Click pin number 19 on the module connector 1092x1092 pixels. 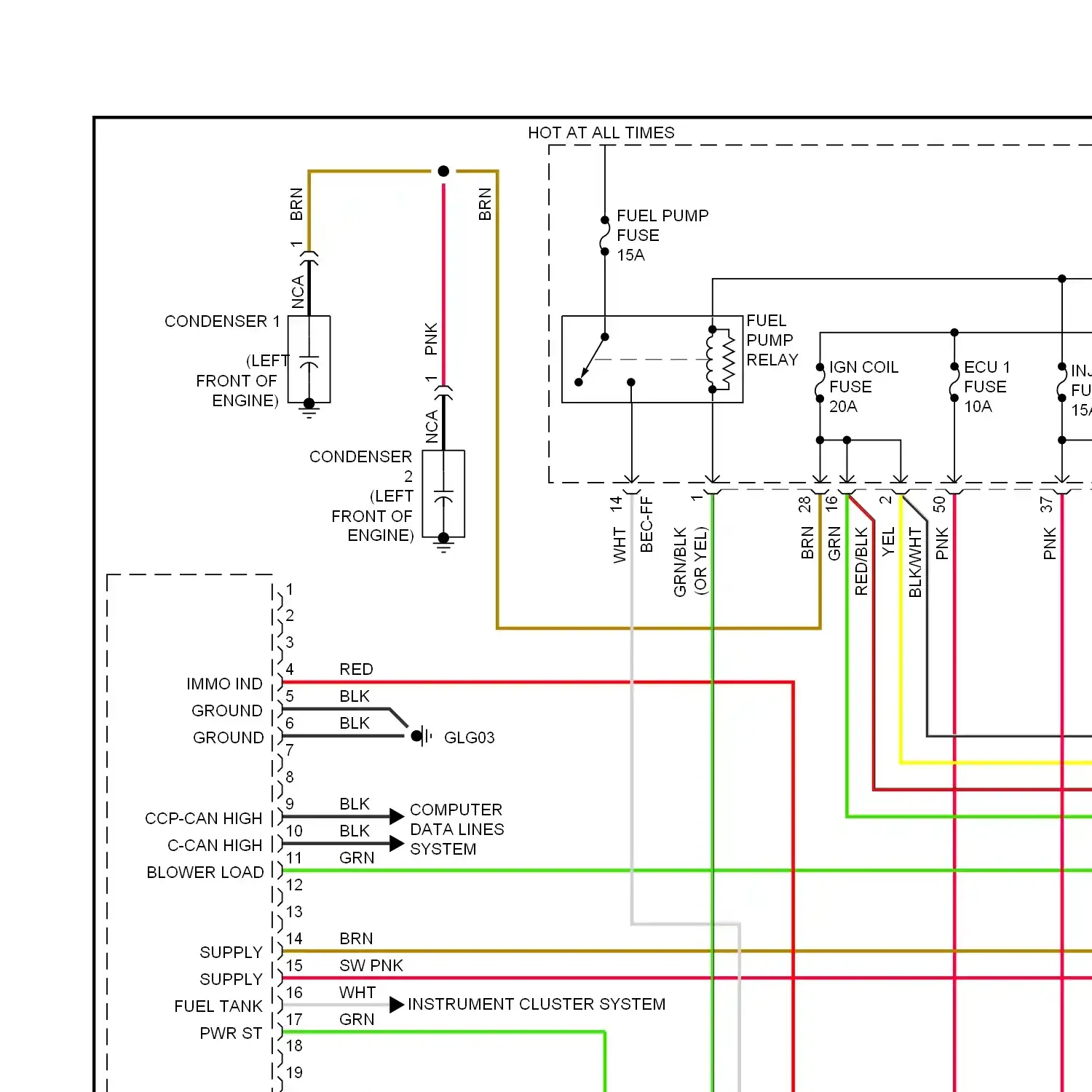[294, 1072]
